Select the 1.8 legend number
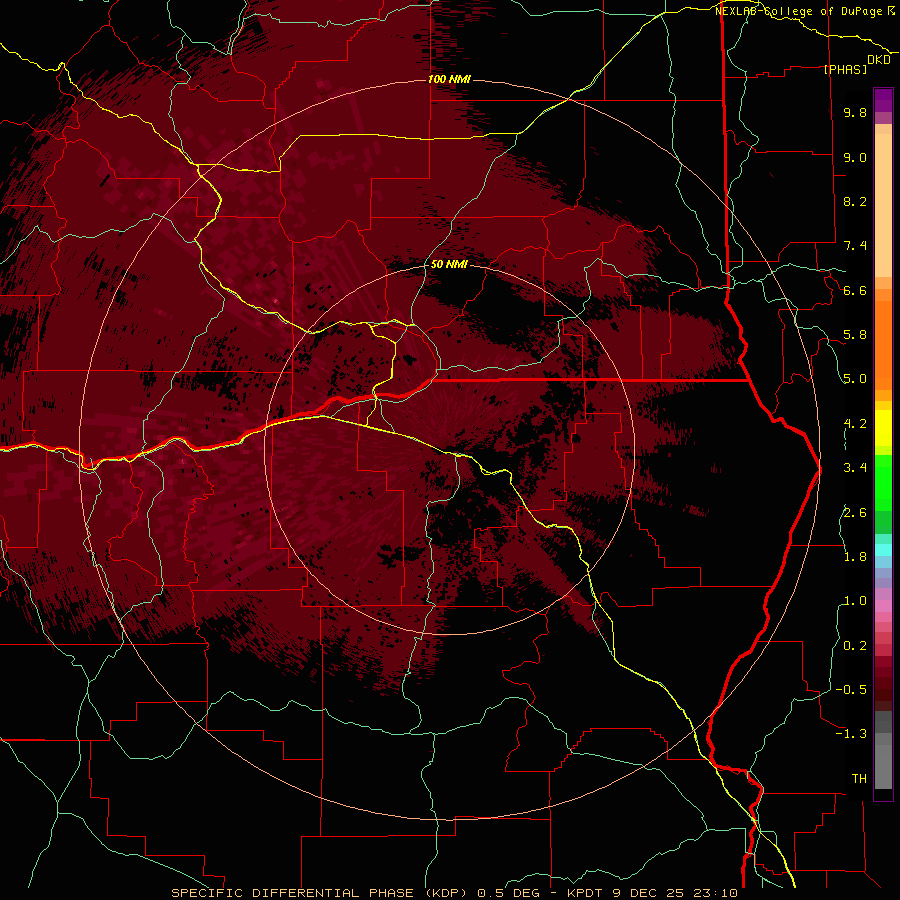Viewport: 900px width, 900px height. click(855, 557)
